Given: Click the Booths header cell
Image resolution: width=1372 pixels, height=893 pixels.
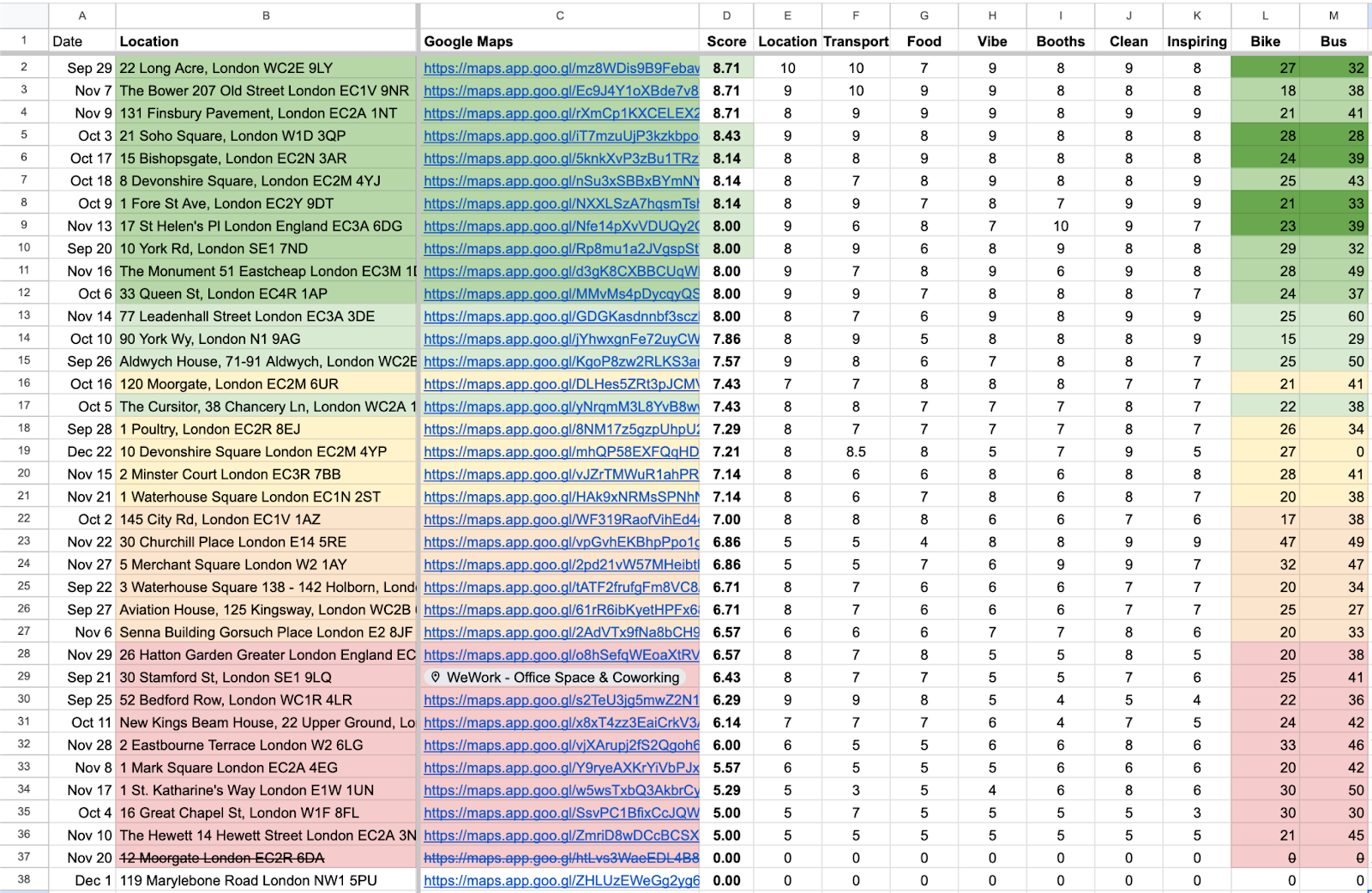Looking at the screenshot, I should (1061, 41).
